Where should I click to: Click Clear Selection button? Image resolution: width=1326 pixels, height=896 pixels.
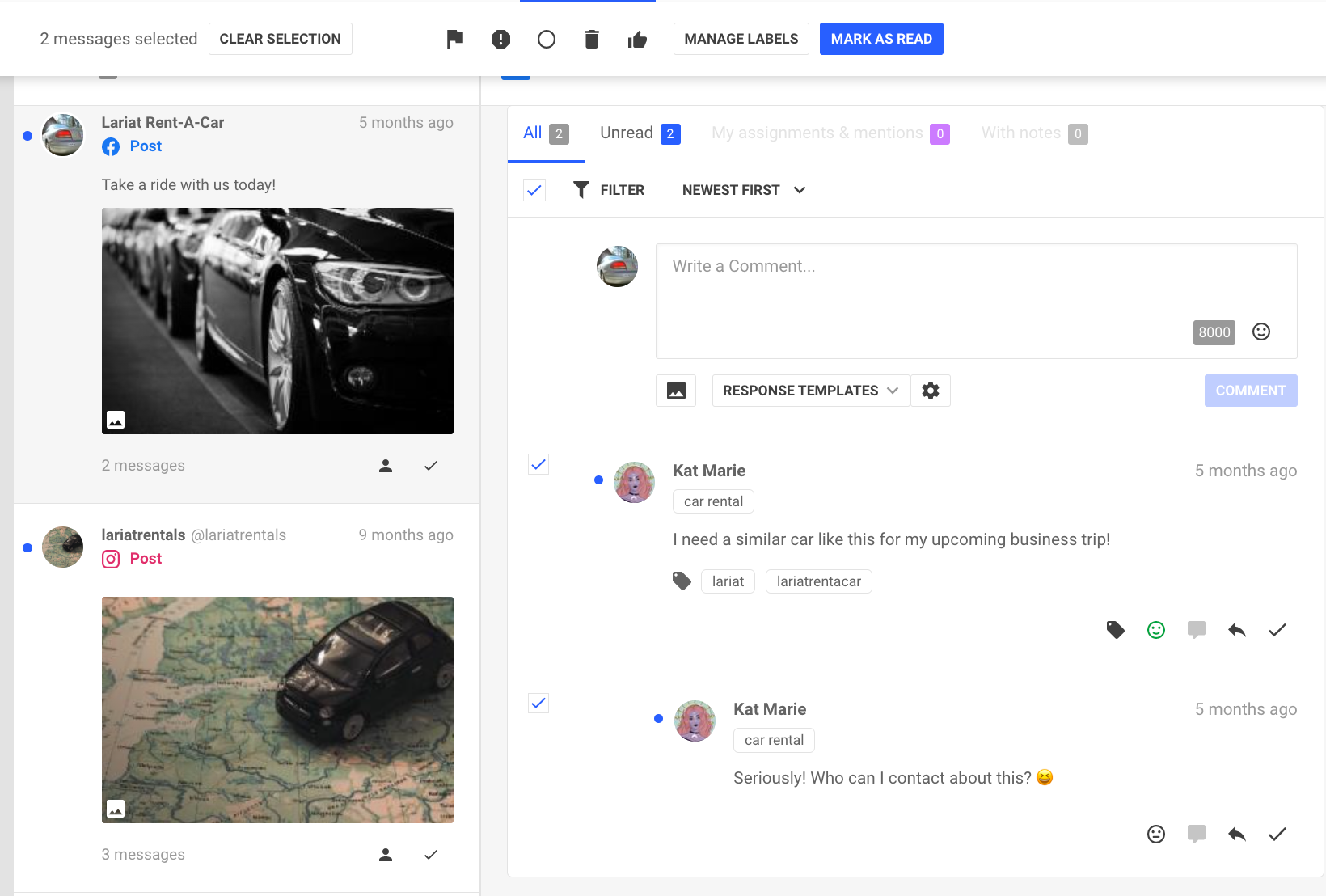[281, 39]
